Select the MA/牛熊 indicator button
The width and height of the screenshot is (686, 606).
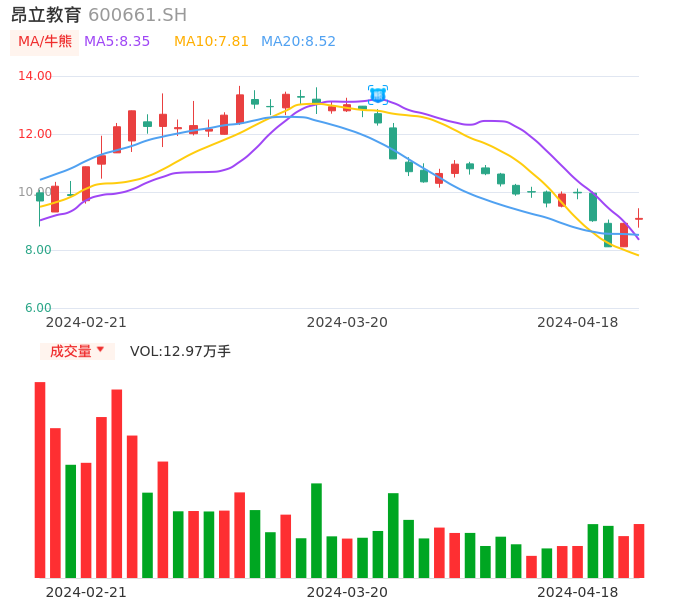click(45, 42)
